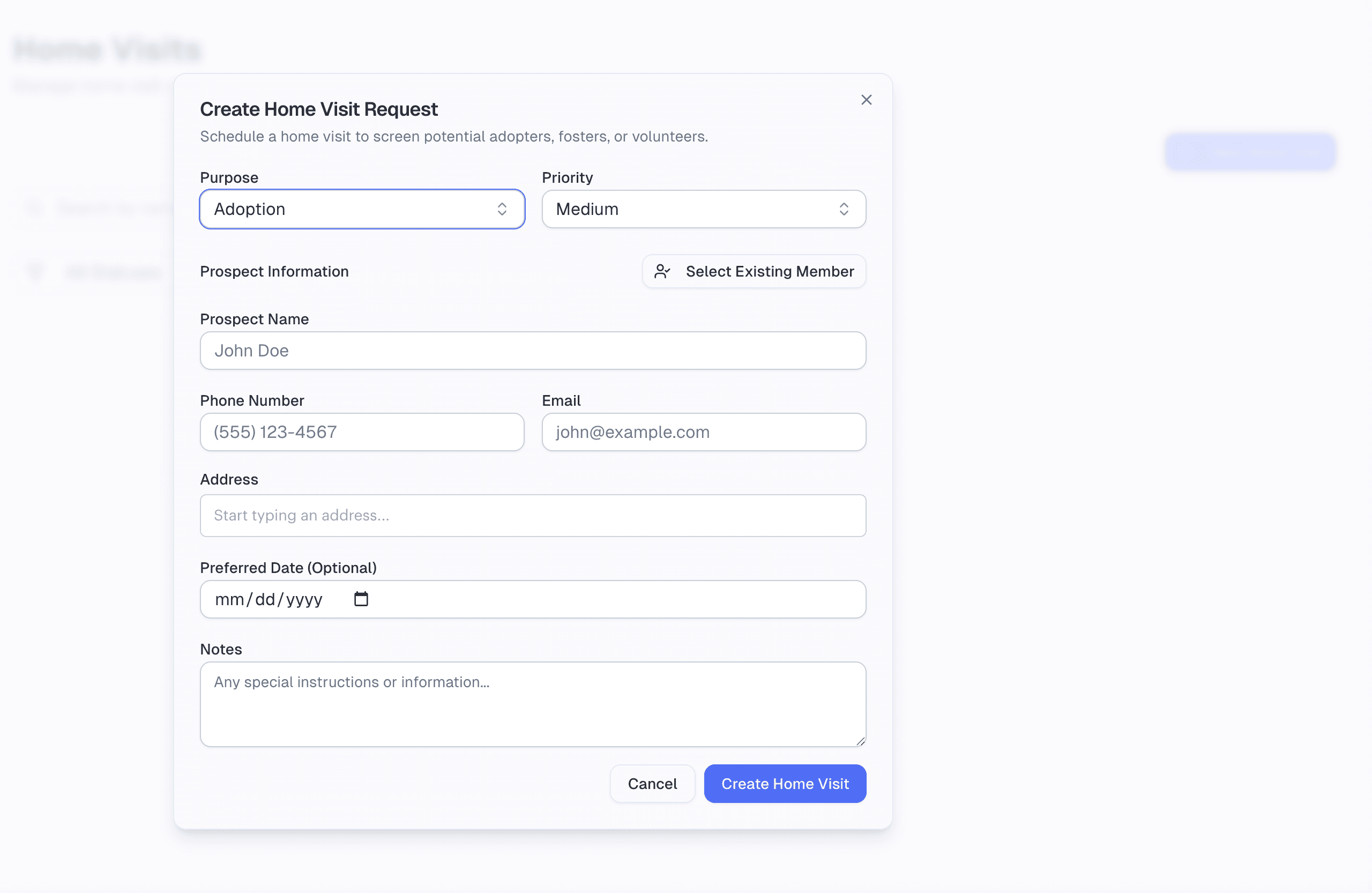Click the Address autocomplete field
The image size is (1372, 893).
(532, 515)
